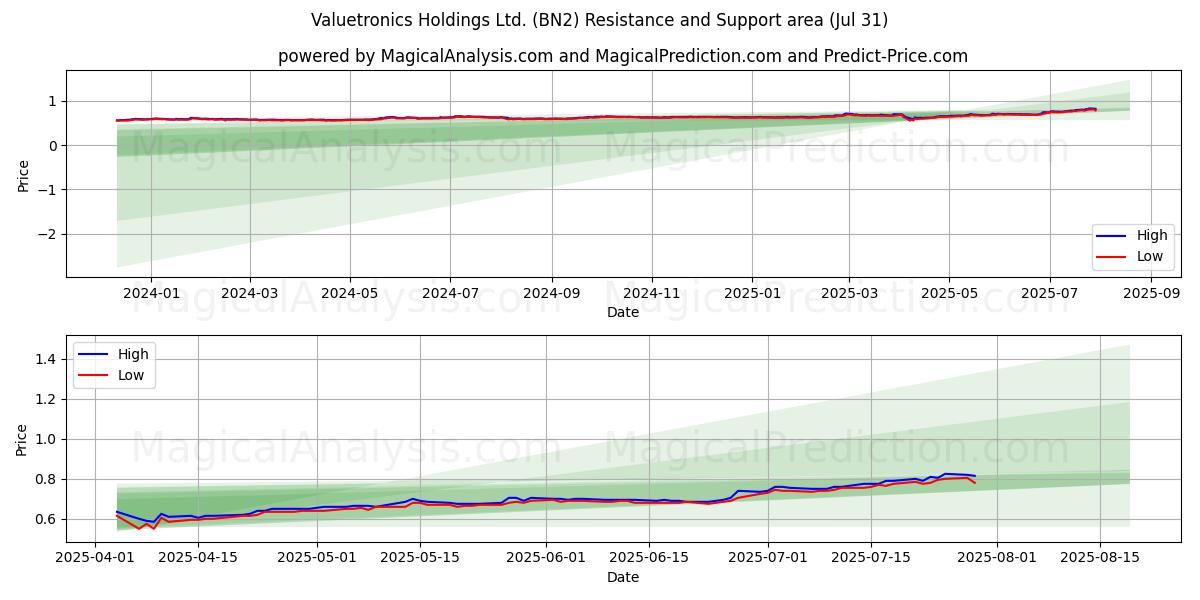This screenshot has height=600, width=1200.
Task: Click the 2024-01 x-axis label
Action: [150, 294]
